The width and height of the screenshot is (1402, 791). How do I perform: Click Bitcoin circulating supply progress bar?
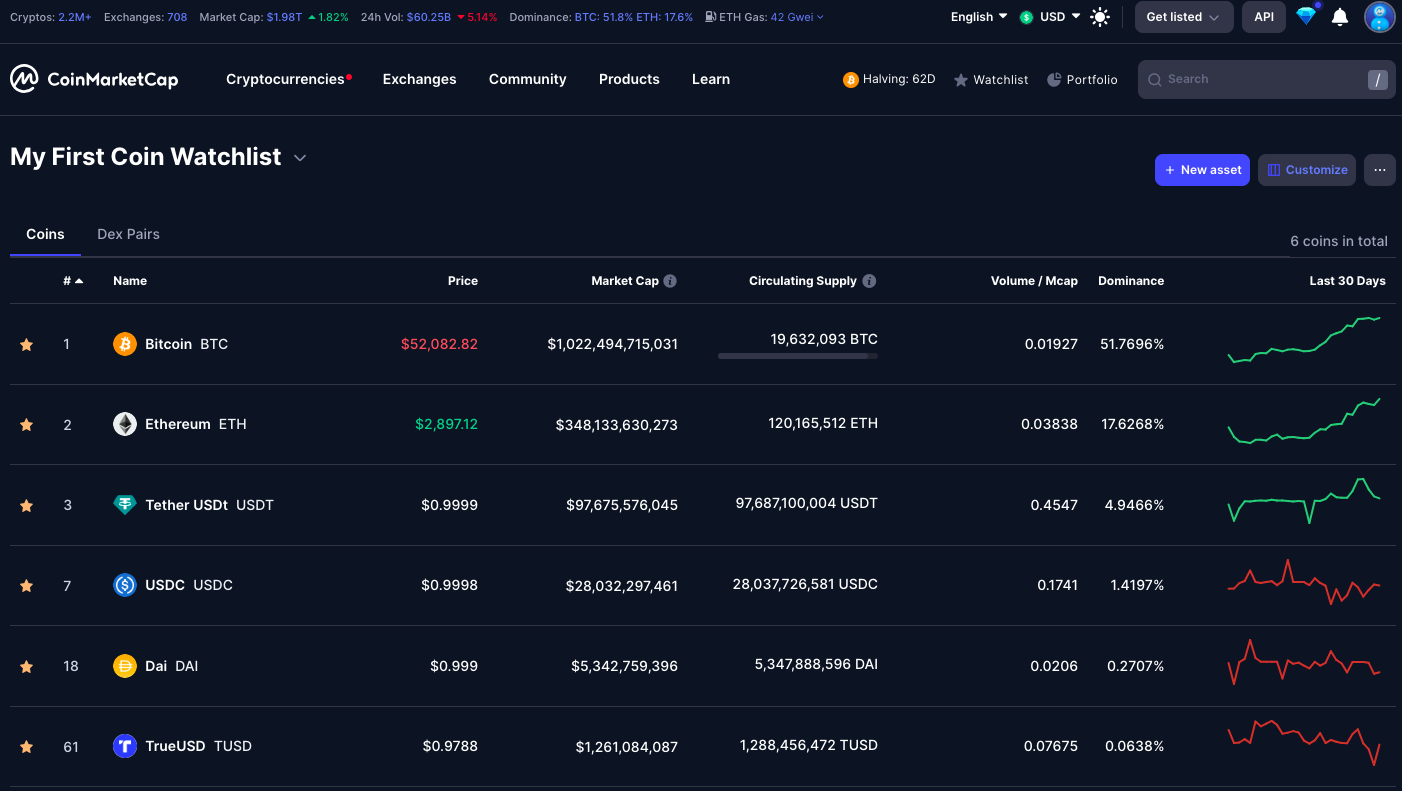click(798, 356)
